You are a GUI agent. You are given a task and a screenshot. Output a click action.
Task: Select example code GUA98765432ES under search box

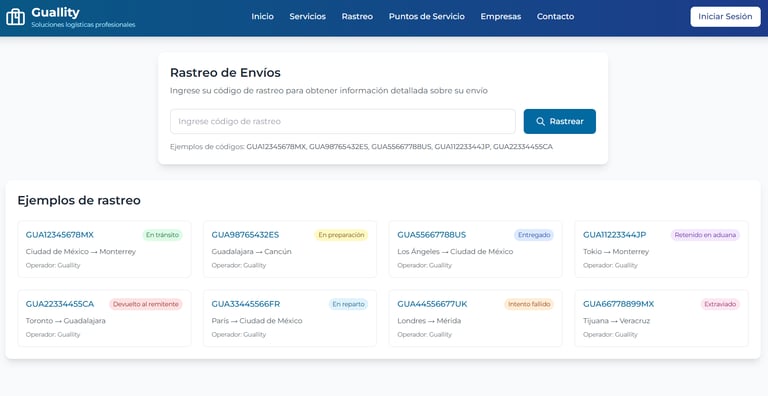[338, 147]
